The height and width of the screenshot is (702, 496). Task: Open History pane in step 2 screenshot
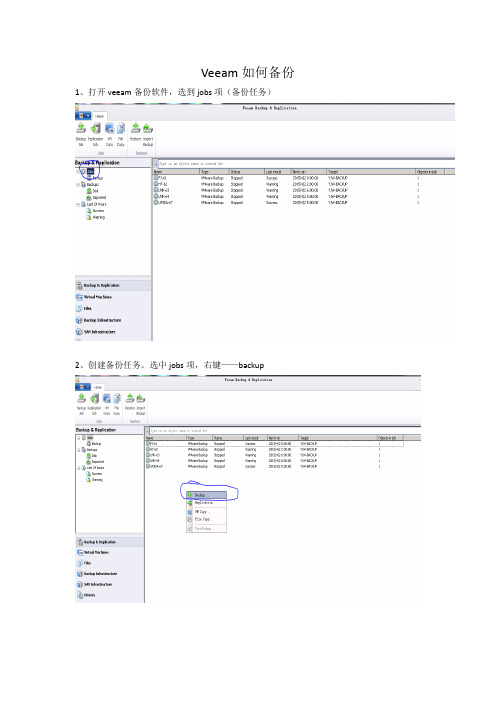[x=110, y=595]
